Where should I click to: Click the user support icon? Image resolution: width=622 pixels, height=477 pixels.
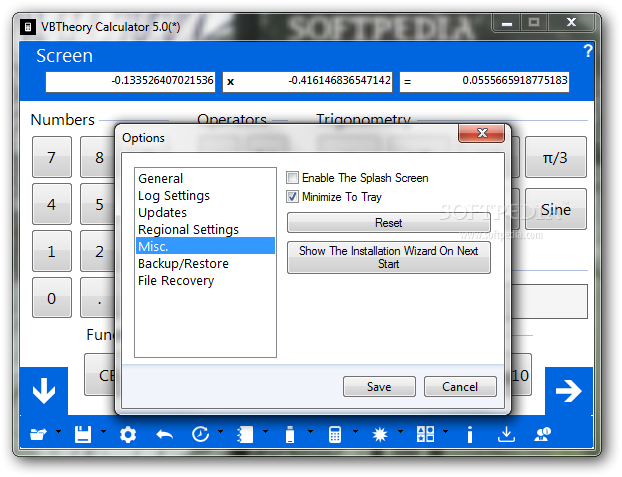tap(542, 434)
